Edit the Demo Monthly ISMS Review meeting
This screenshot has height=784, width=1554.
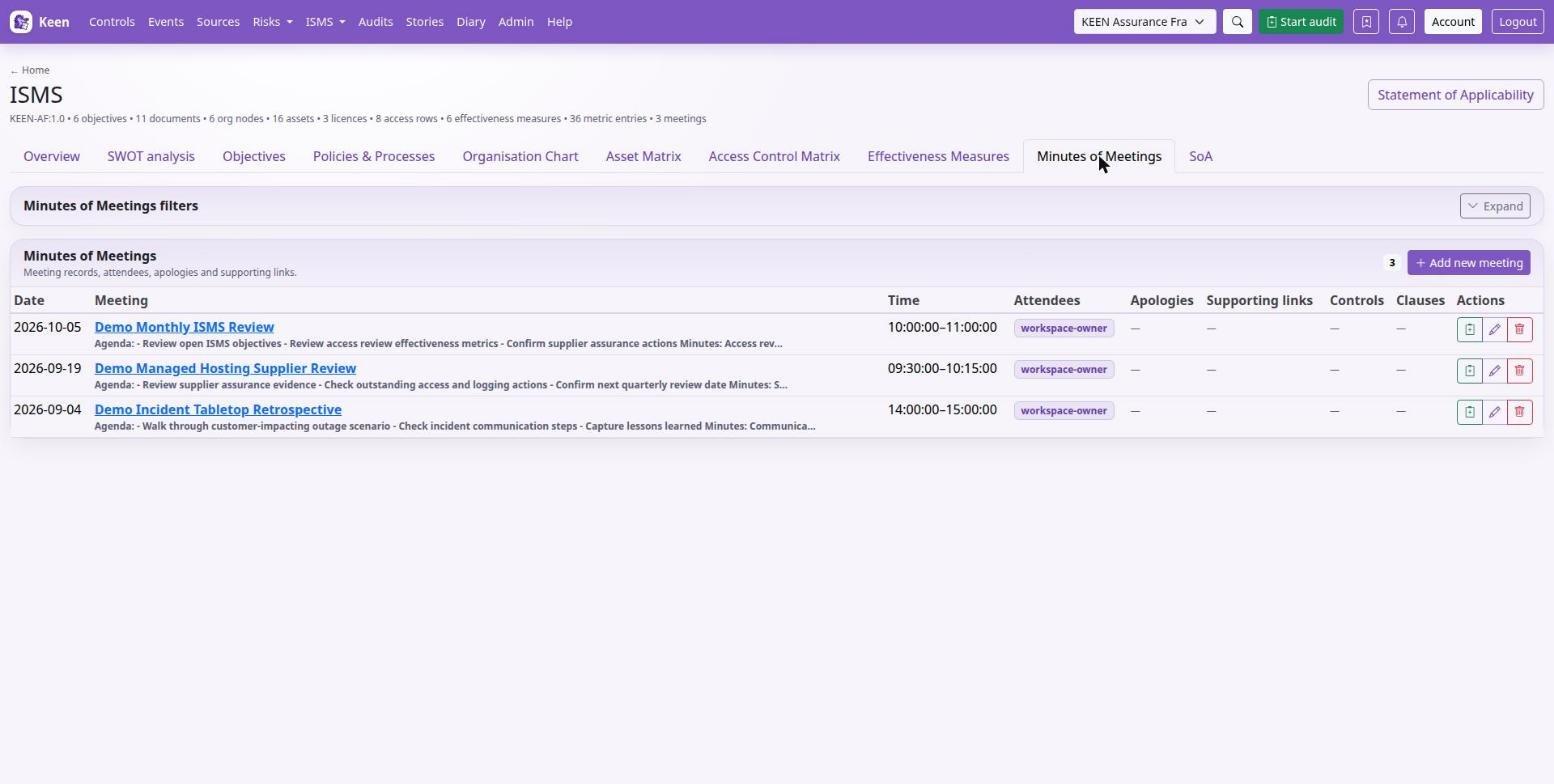coord(1494,330)
